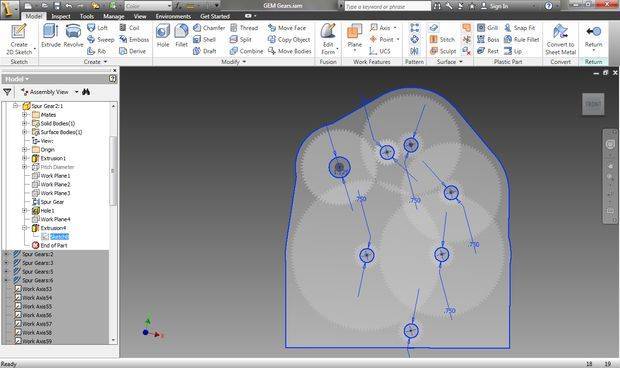Select the Extrude tool
Viewport: 620px width, 368px height.
pos(51,36)
